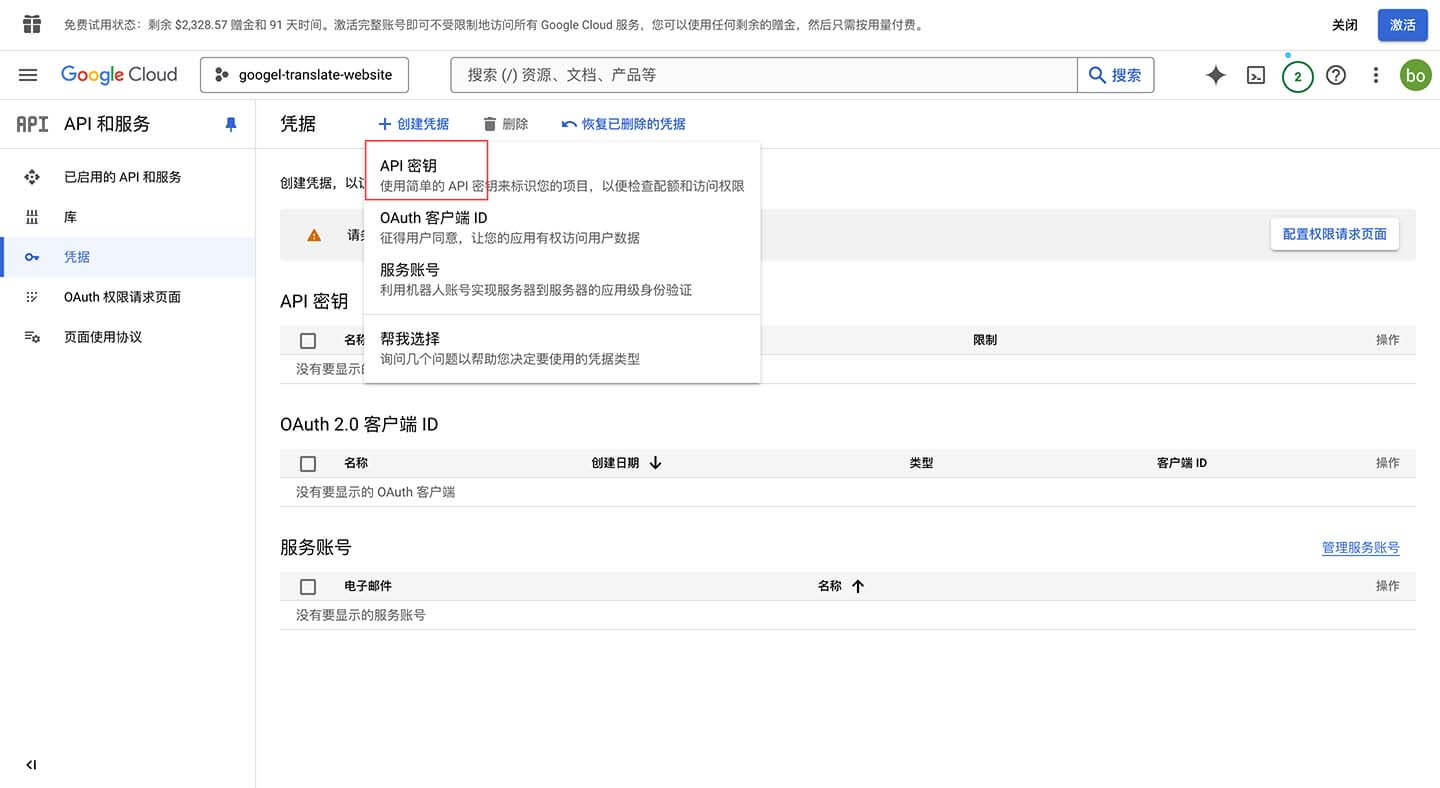Image resolution: width=1440 pixels, height=788 pixels.
Task: Click the key icon next to 凭据
Action: [32, 257]
